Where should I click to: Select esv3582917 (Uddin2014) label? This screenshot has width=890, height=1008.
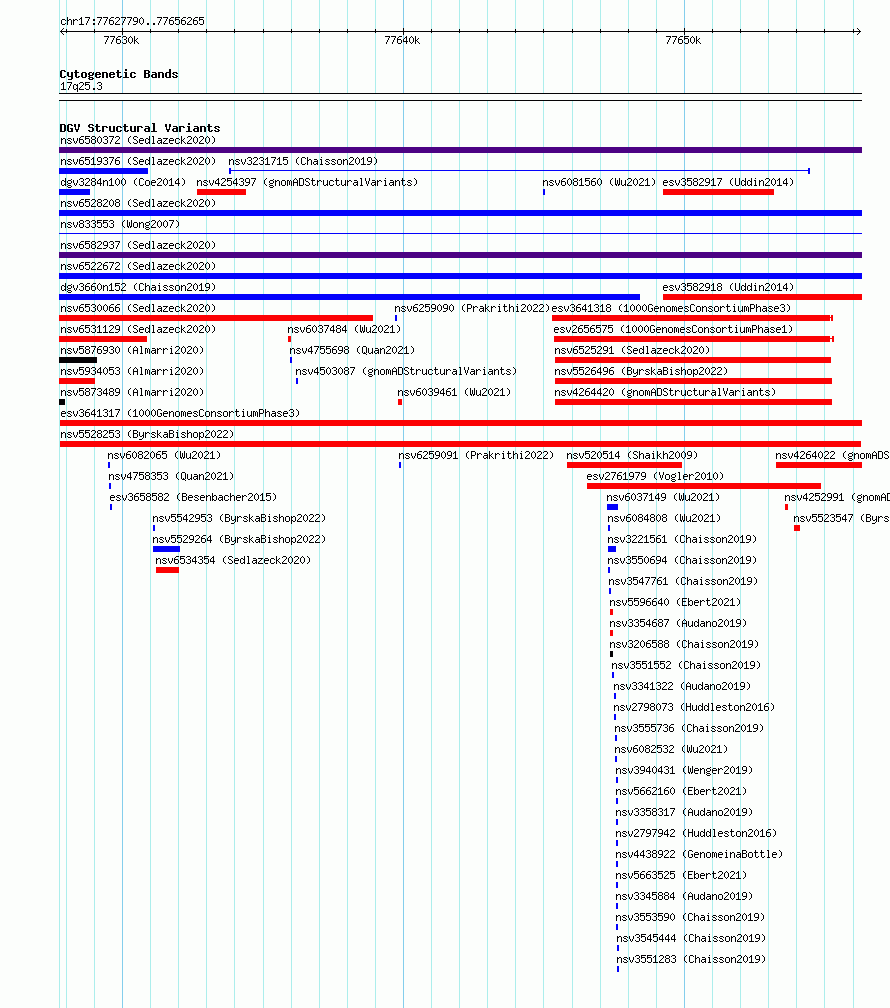tap(728, 183)
